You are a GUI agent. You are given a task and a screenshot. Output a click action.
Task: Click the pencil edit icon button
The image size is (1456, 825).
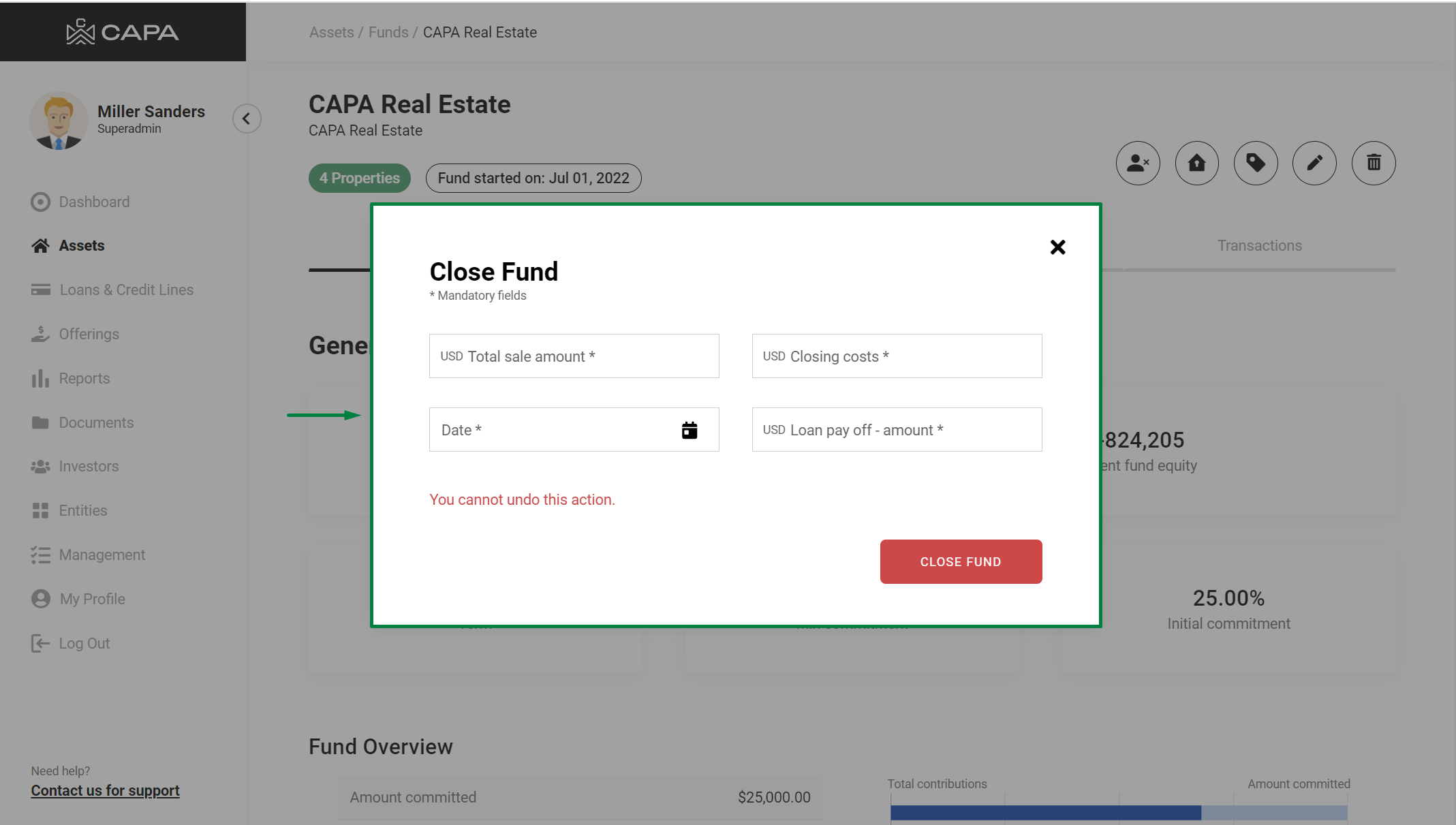[x=1314, y=164]
